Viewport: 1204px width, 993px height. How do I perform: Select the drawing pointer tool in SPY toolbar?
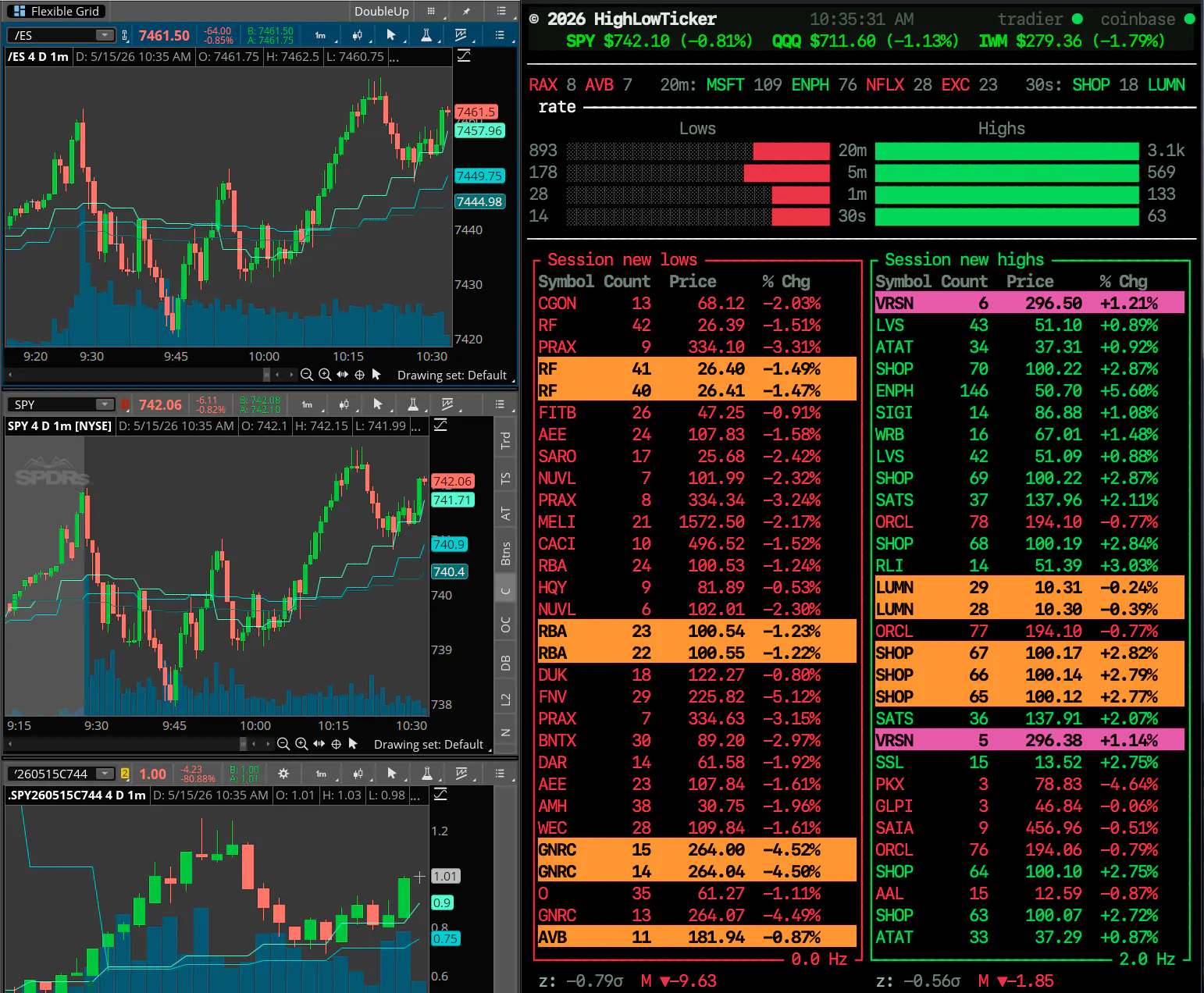[378, 404]
